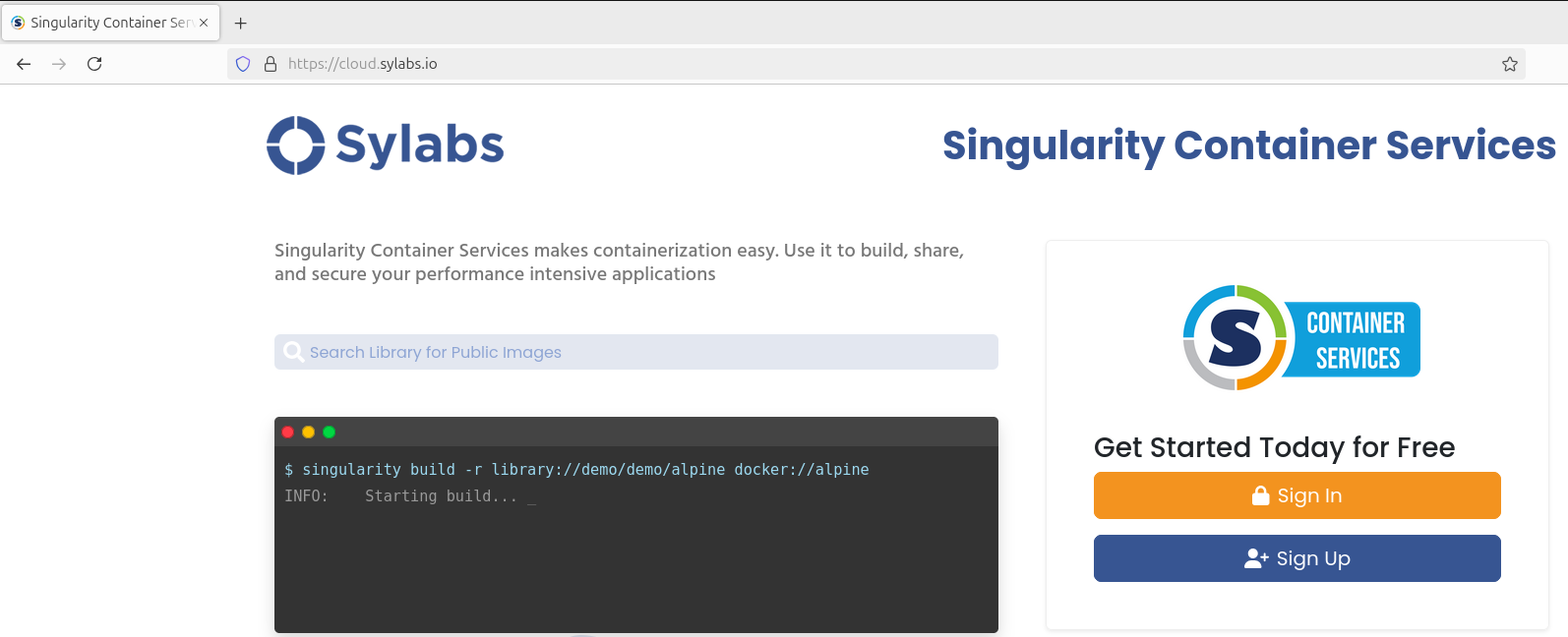Click the blue Sign Up button
Image resolution: width=1568 pixels, height=637 pixels.
1297,558
